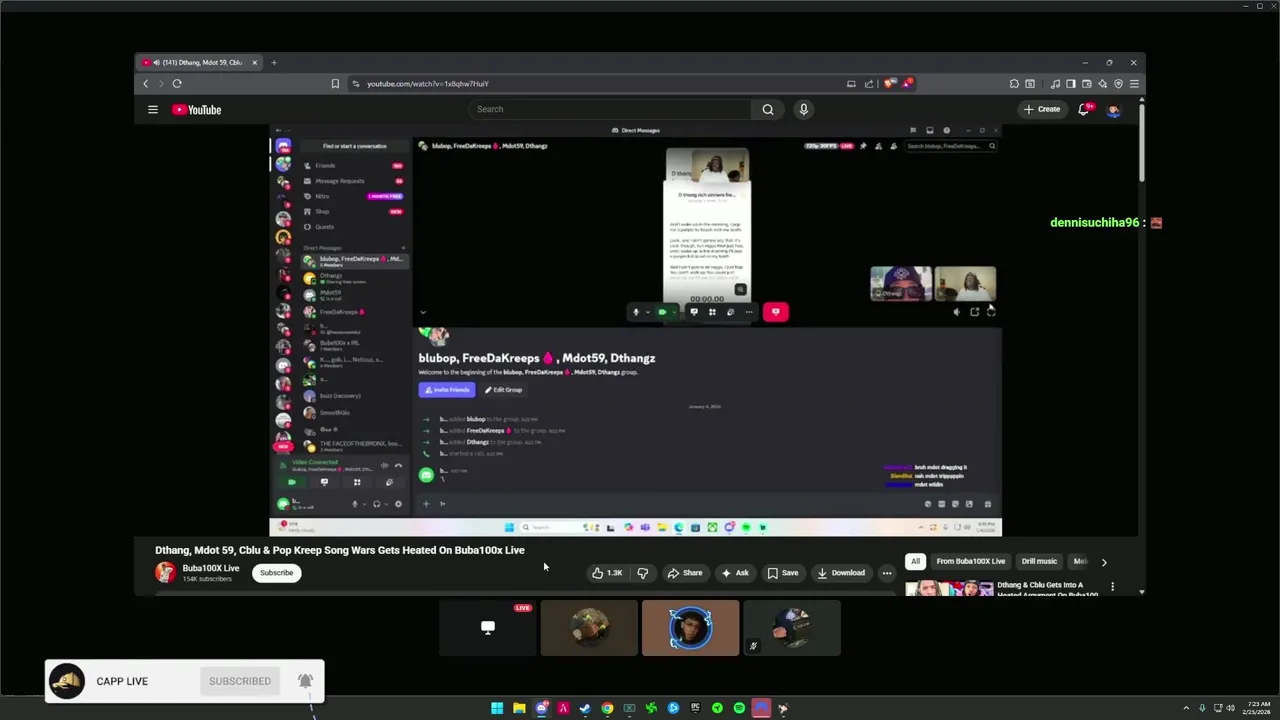Toggle camera in the Discord call controls
This screenshot has width=1280, height=720.
661,312
